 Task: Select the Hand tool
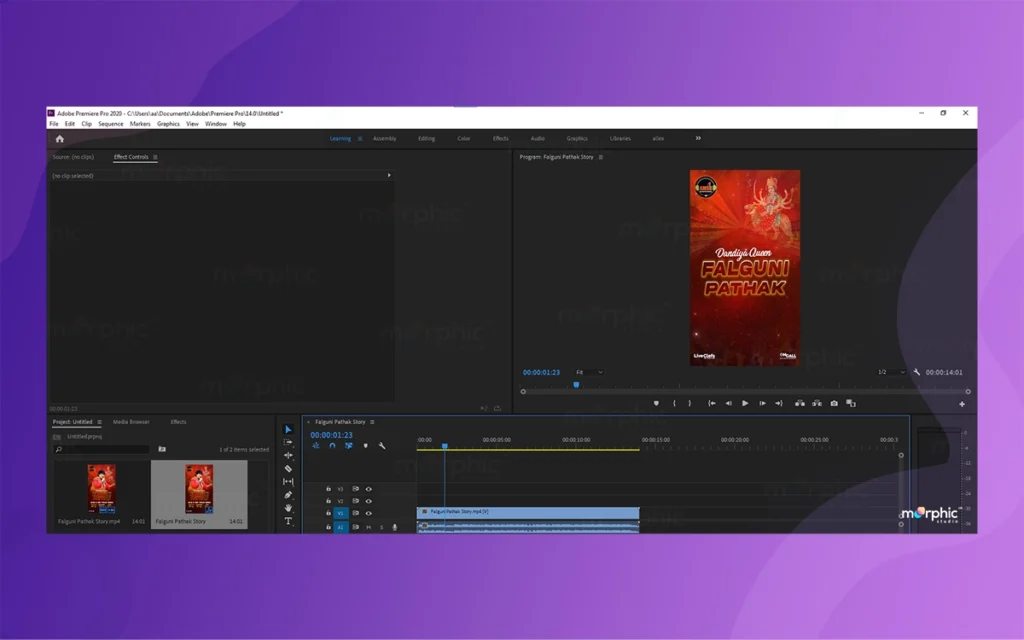[288, 507]
